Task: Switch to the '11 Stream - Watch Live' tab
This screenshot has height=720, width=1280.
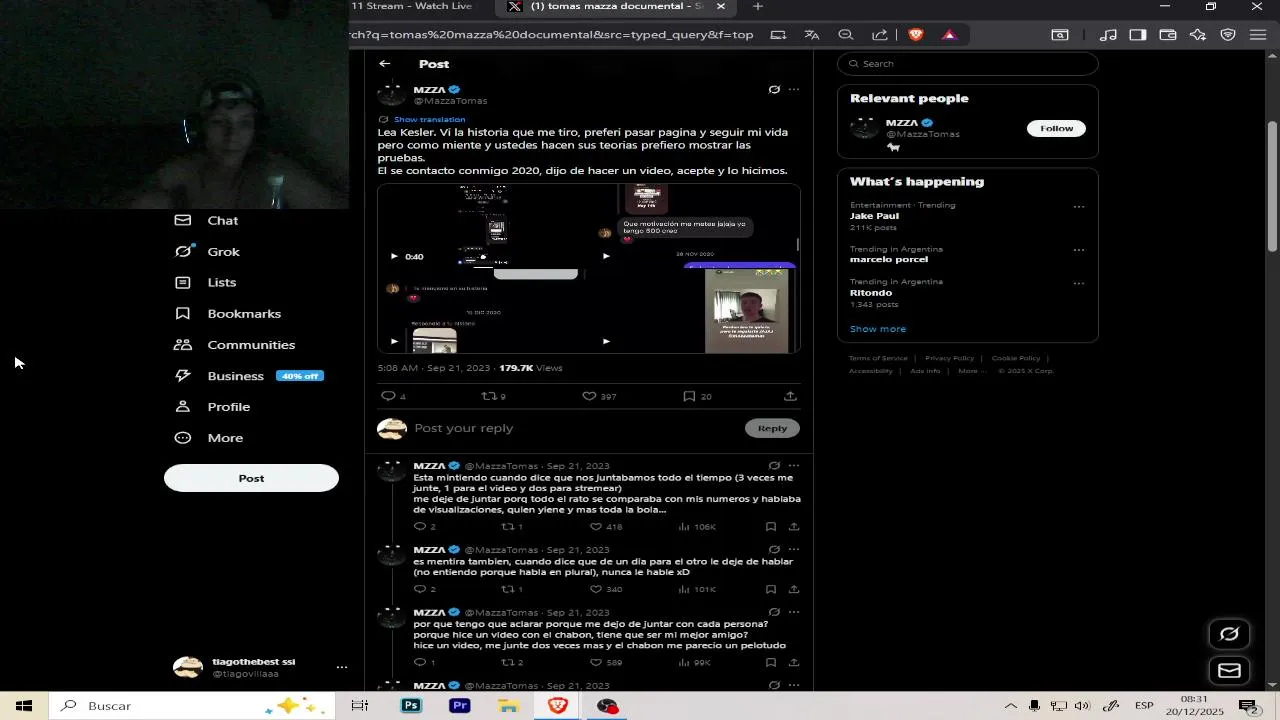Action: click(414, 6)
